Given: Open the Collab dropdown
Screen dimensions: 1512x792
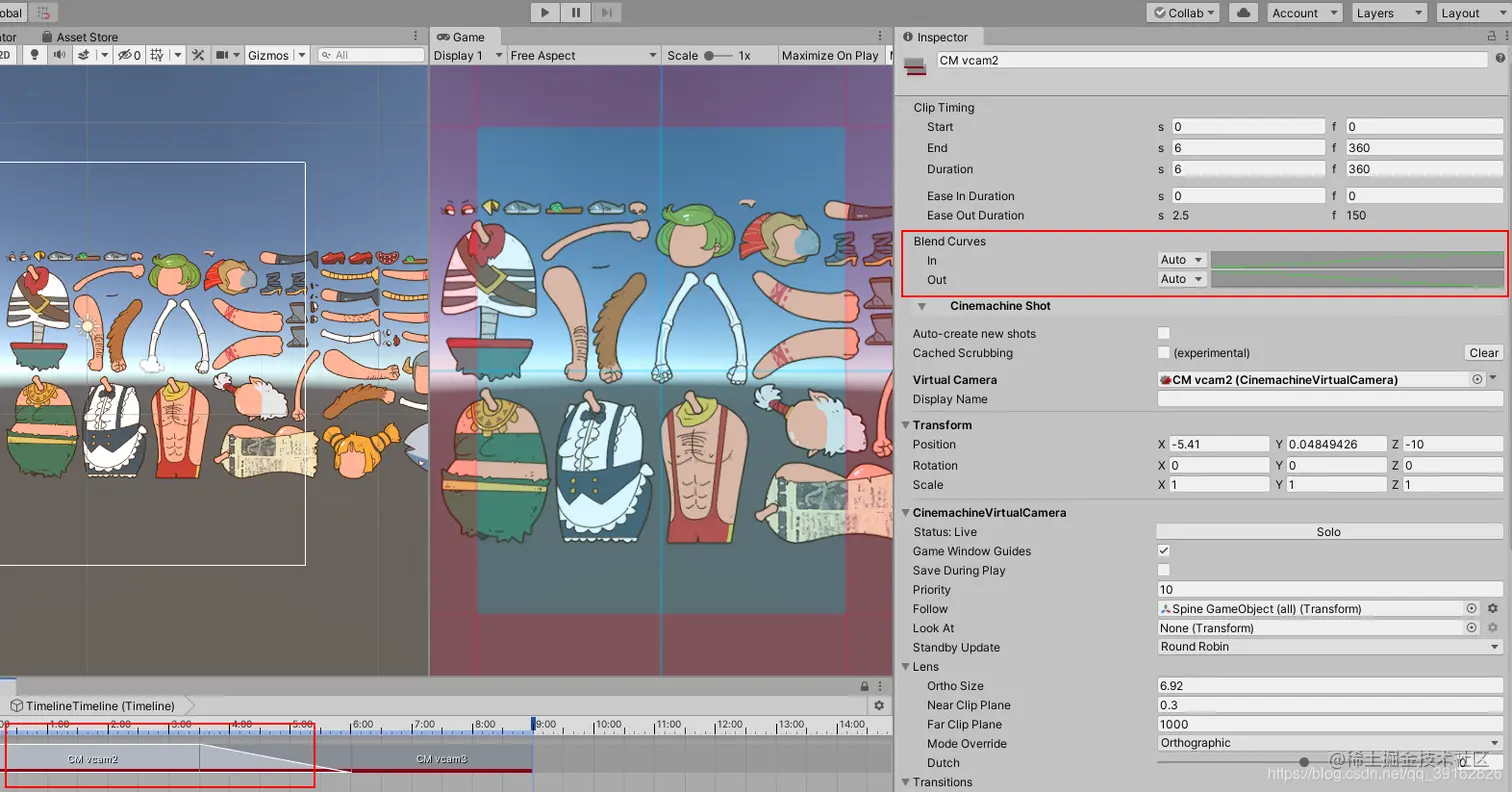Looking at the screenshot, I should pyautogui.click(x=1182, y=13).
